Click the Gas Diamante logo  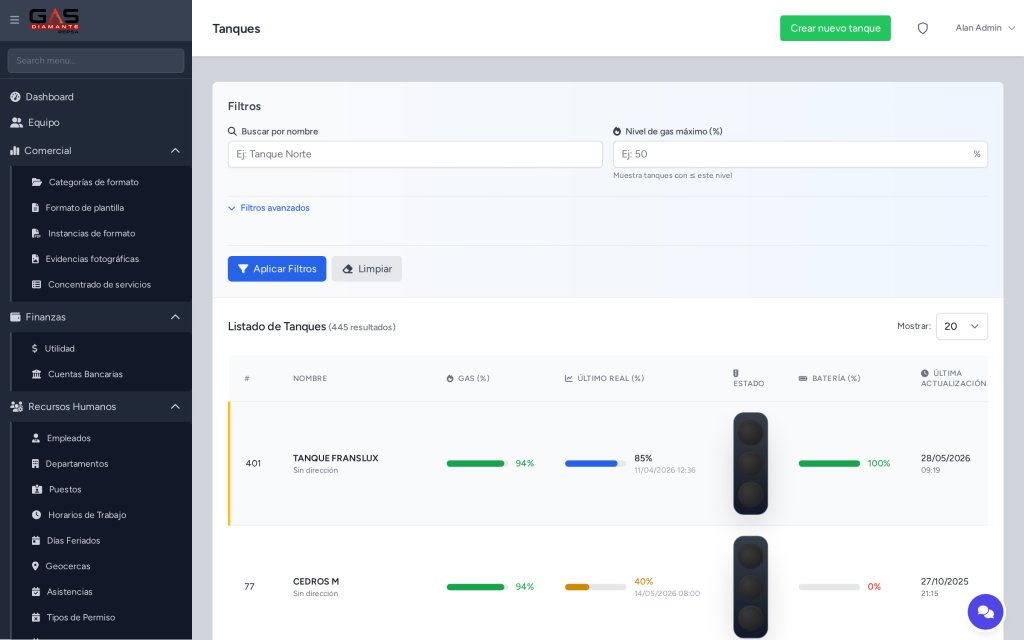pyautogui.click(x=54, y=20)
